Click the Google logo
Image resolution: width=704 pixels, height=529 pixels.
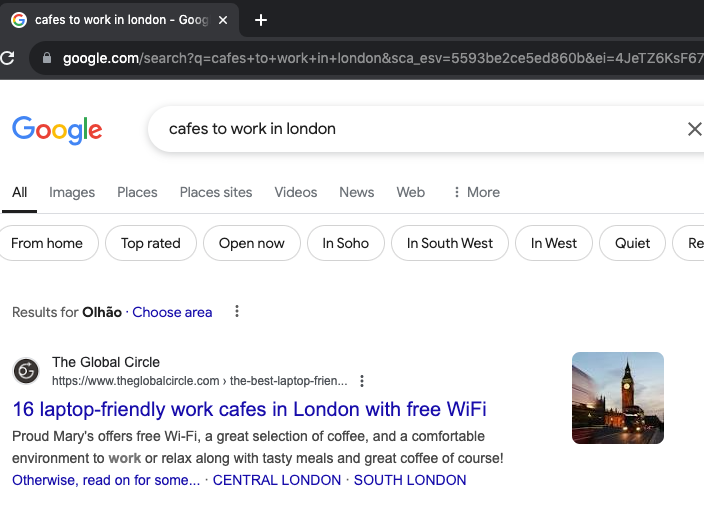(x=57, y=130)
